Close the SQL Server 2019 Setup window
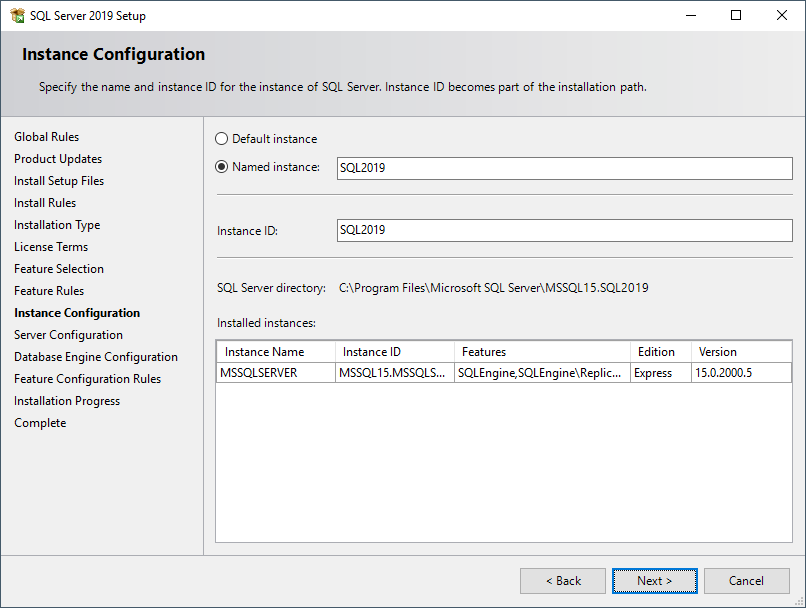806x608 pixels. tap(782, 15)
